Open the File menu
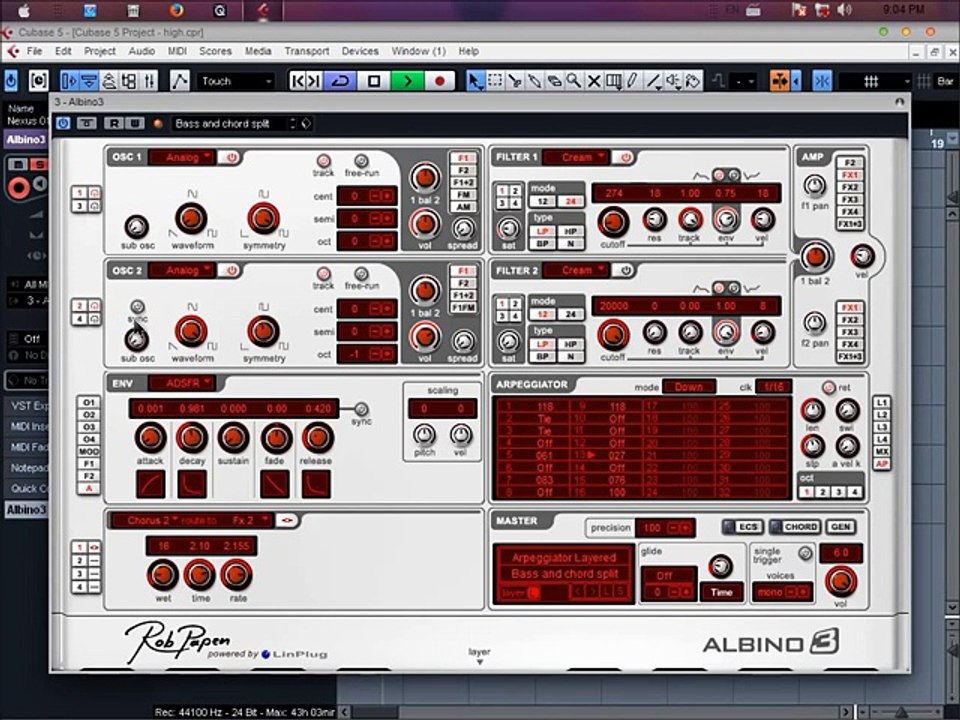The width and height of the screenshot is (960, 720). (x=34, y=51)
